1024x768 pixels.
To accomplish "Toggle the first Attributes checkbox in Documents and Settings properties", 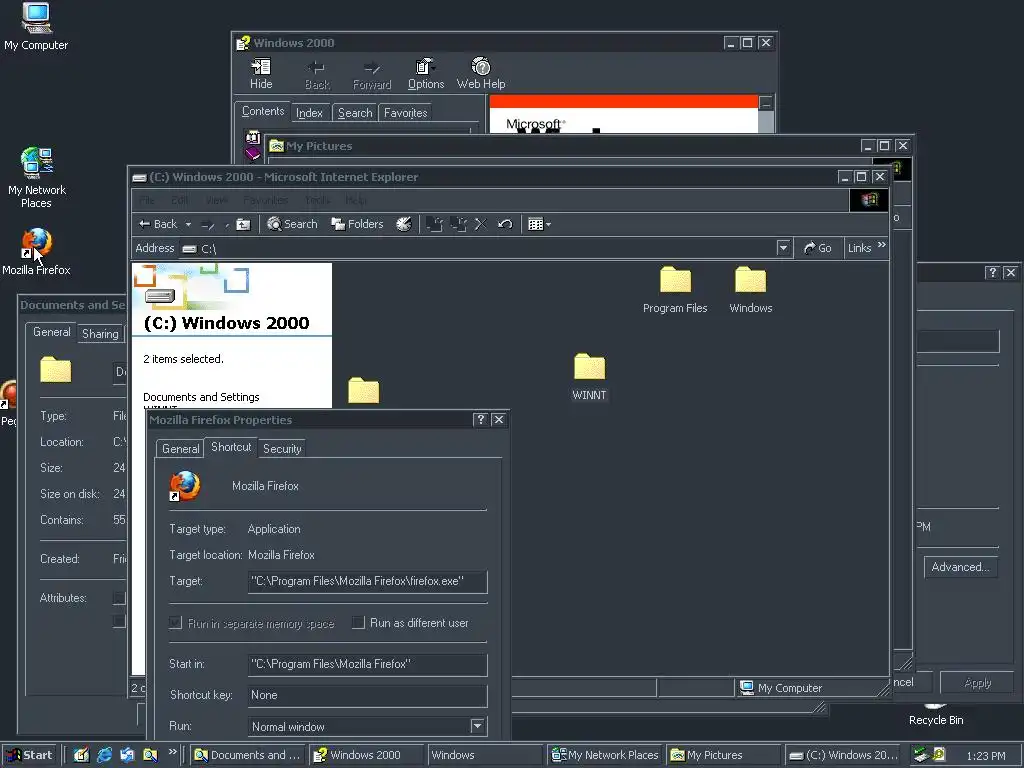I will tap(119, 598).
